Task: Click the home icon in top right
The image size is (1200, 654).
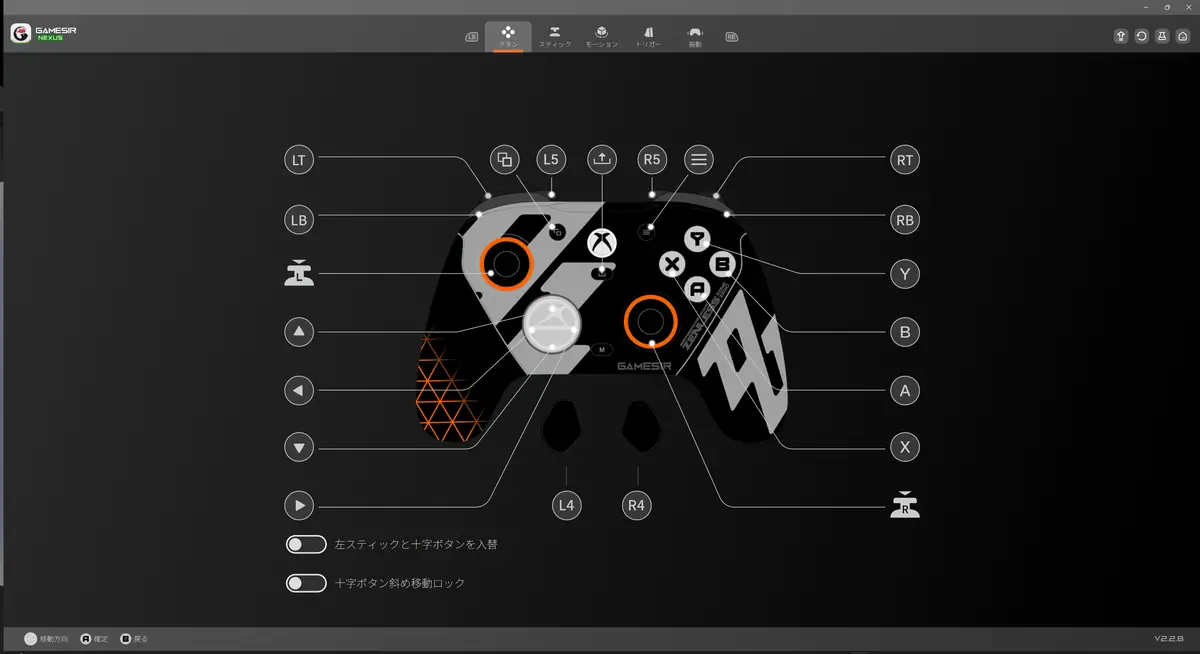Action: pos(1183,36)
